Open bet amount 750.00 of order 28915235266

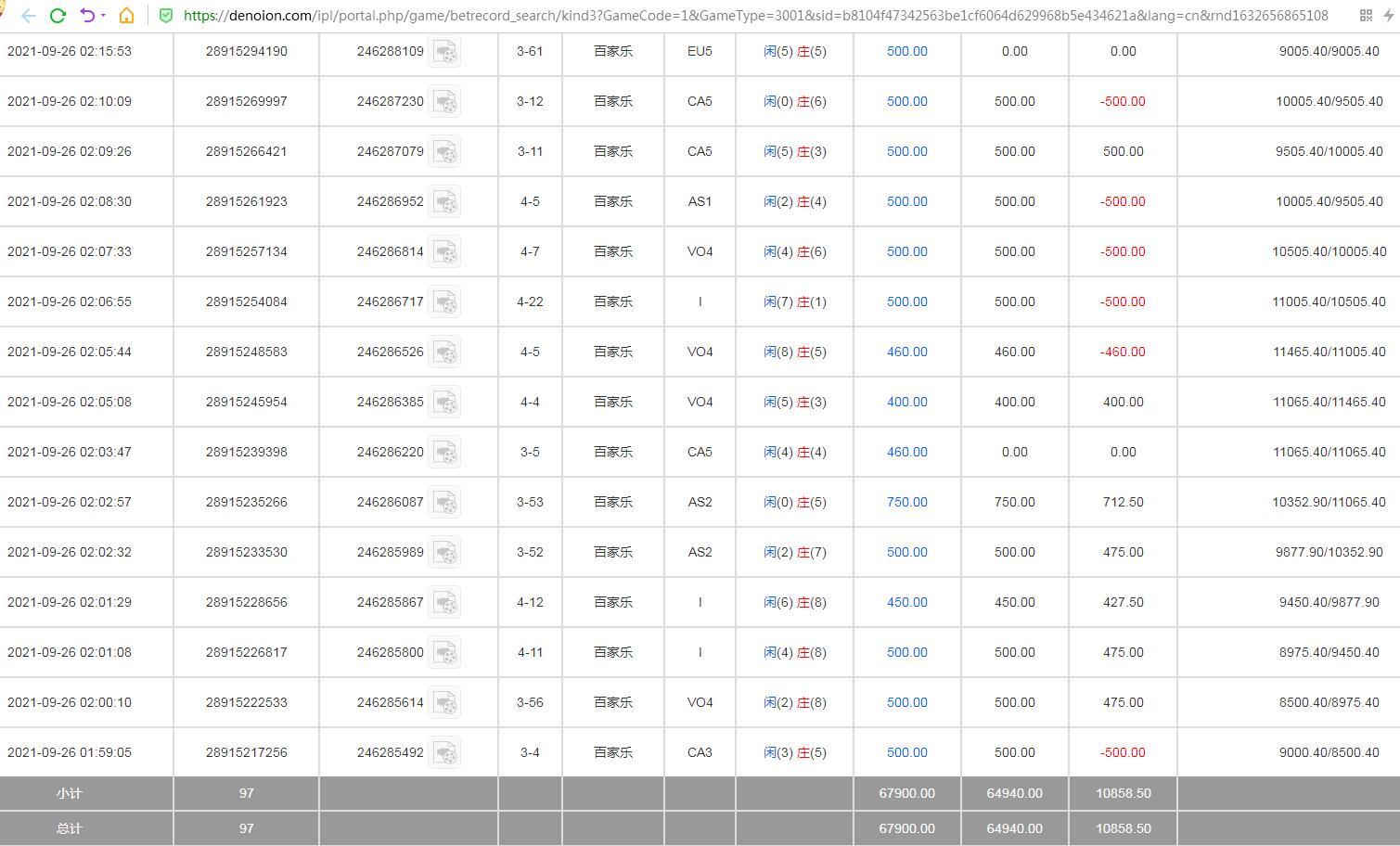click(x=907, y=503)
